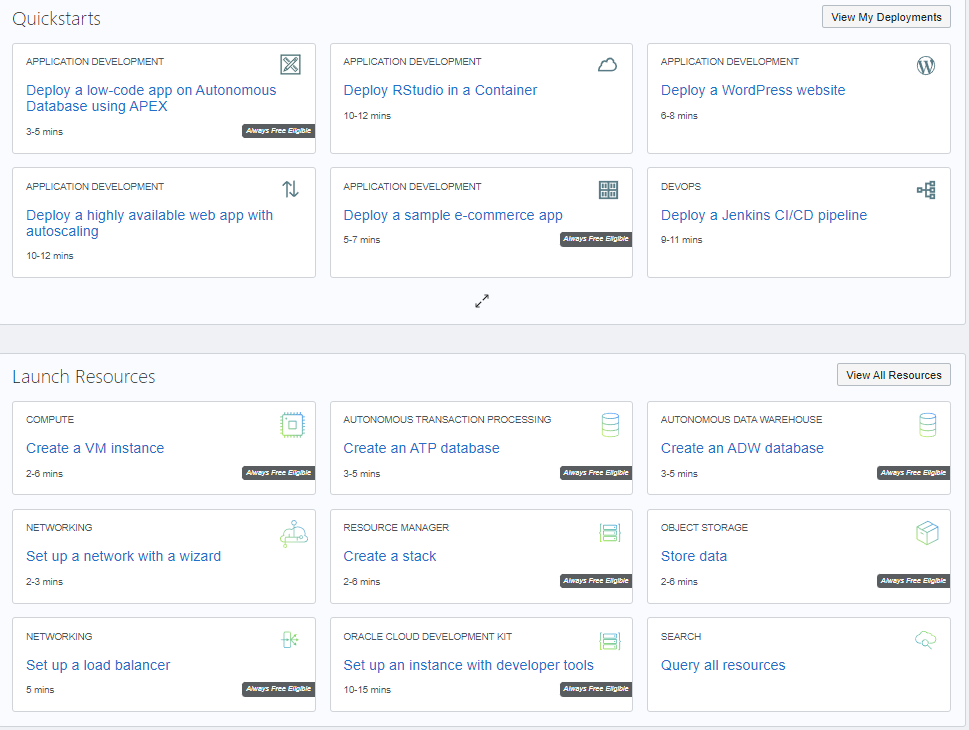Click the e-commerce app grid icon
969x730 pixels.
pos(608,190)
